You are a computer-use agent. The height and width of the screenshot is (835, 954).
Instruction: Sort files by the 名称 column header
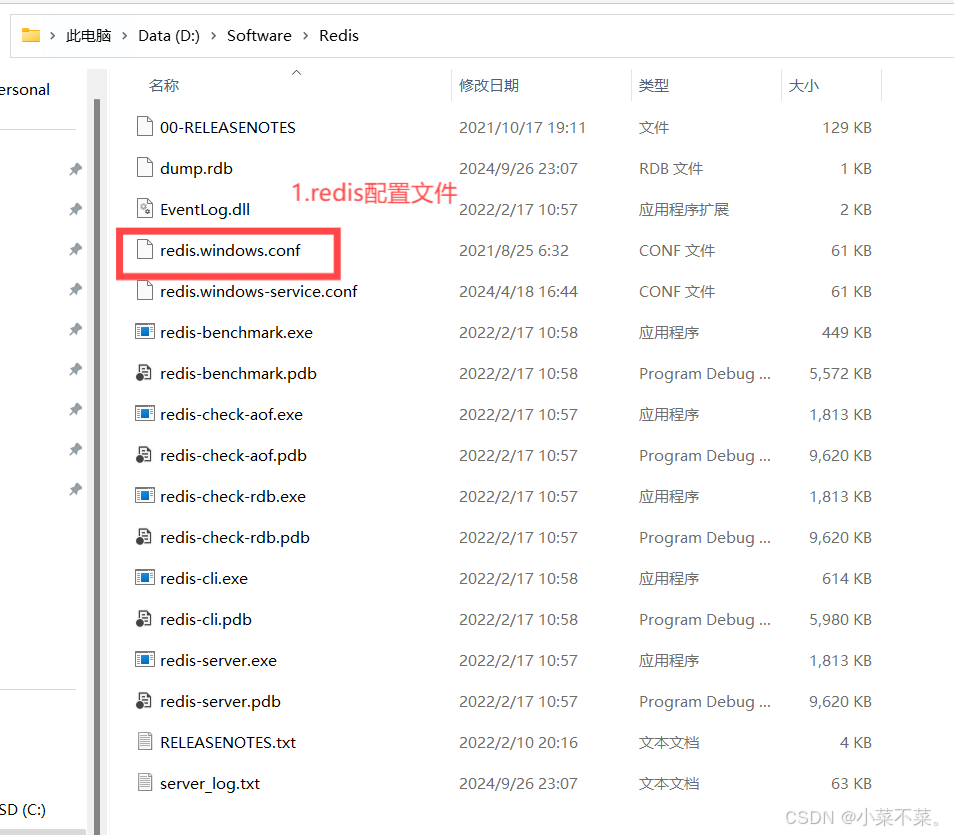tap(164, 86)
